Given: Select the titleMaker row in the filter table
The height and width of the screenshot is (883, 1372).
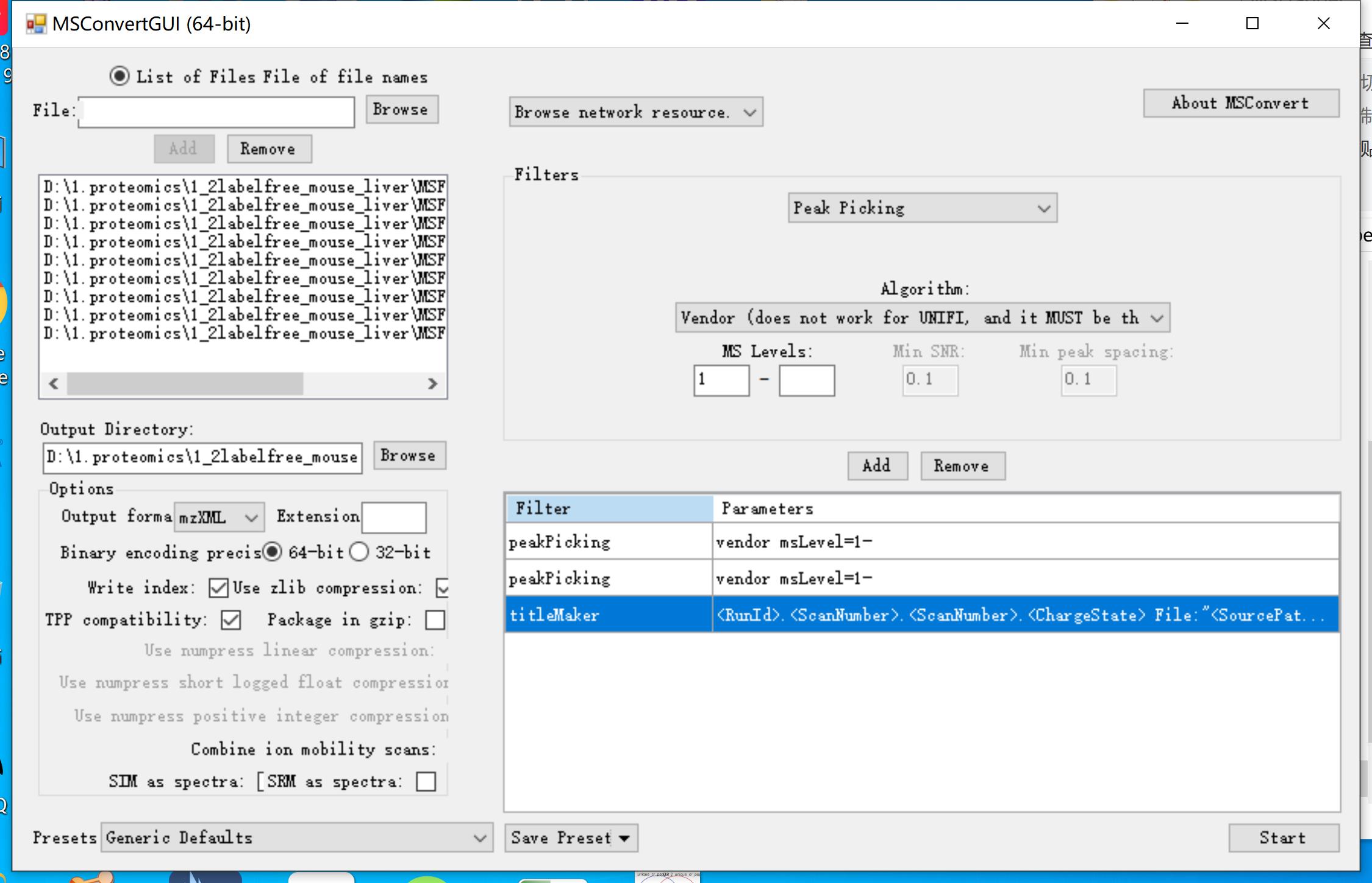Looking at the screenshot, I should coord(608,615).
